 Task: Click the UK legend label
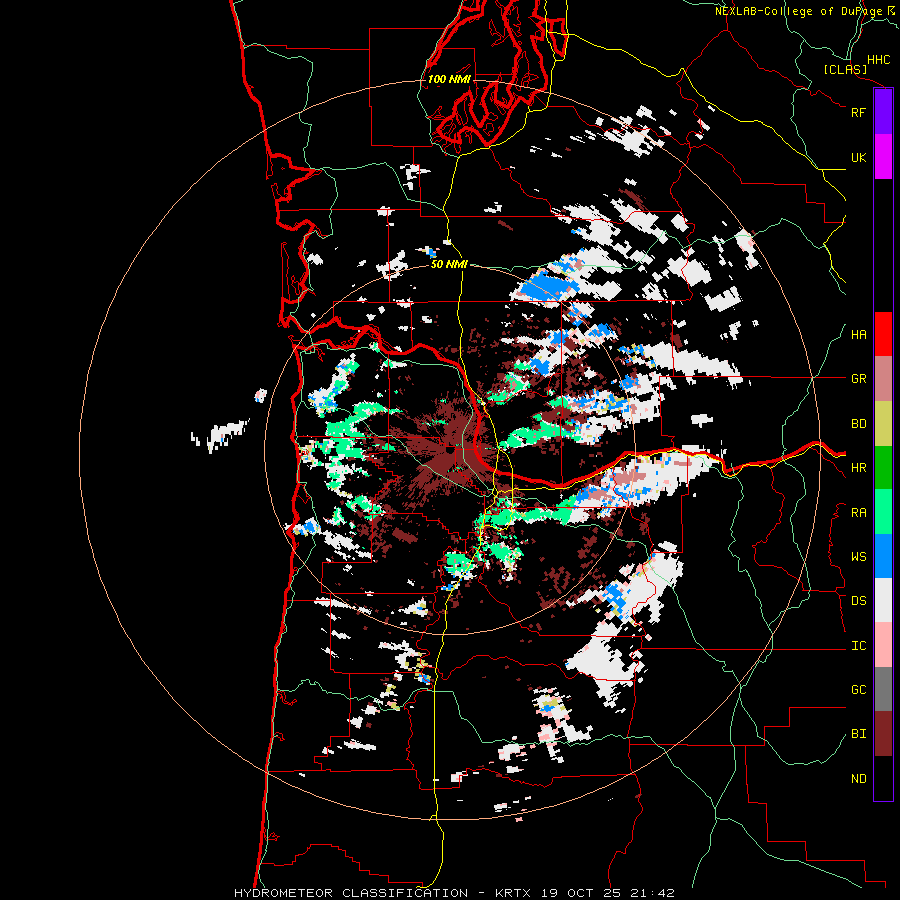858,157
